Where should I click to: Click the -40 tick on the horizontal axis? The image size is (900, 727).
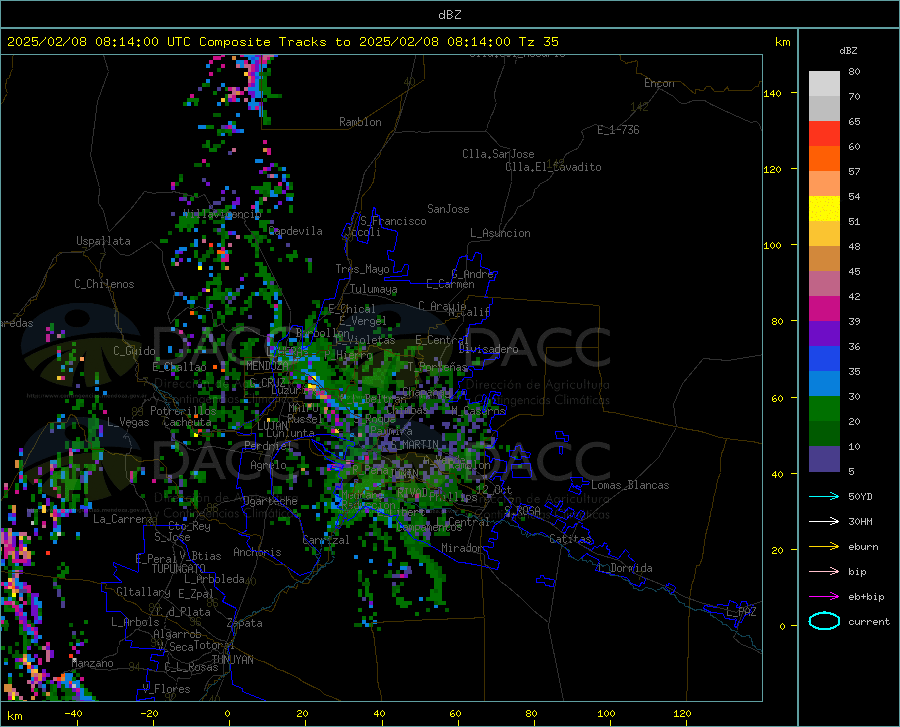coord(73,713)
